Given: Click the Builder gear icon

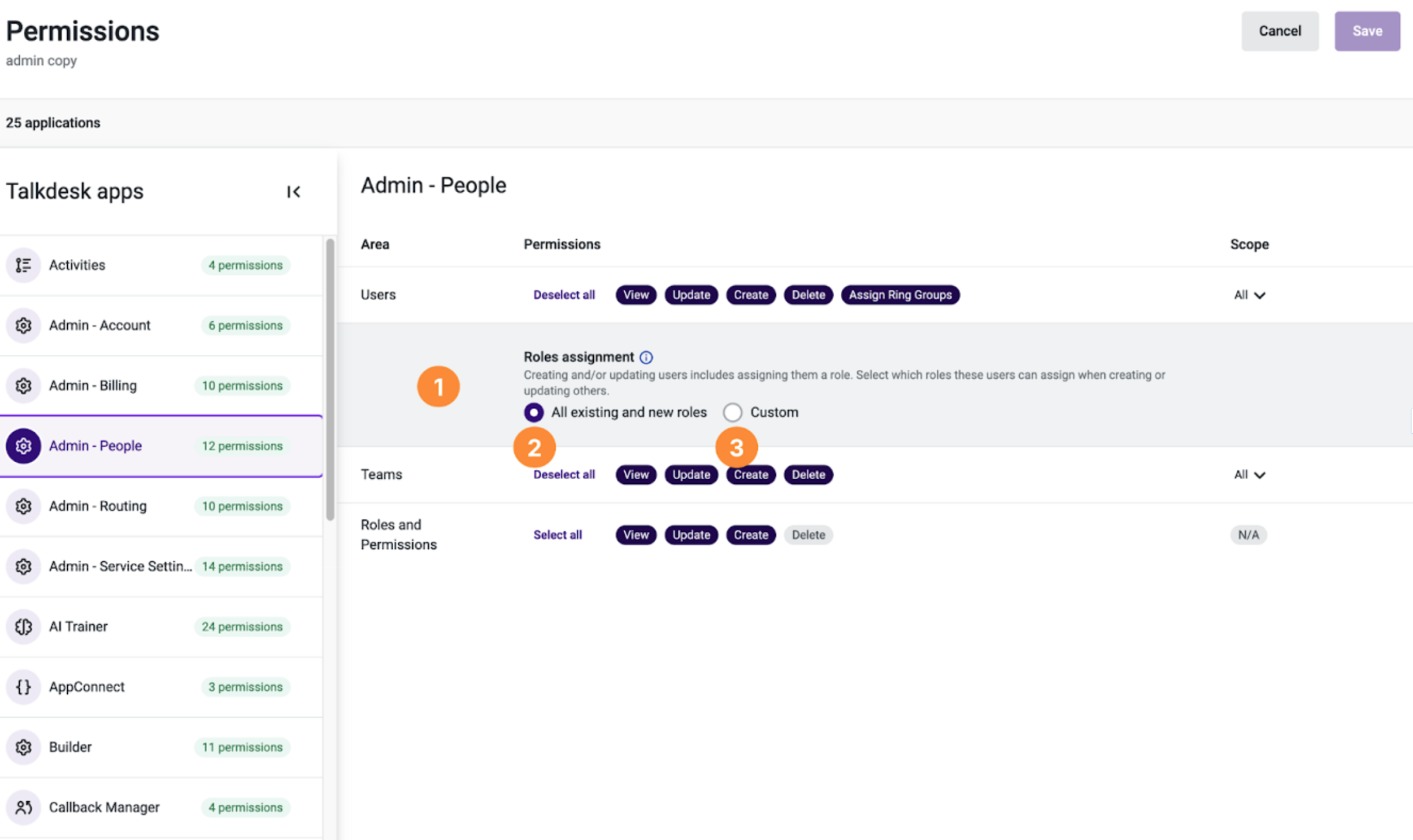Looking at the screenshot, I should click(24, 747).
